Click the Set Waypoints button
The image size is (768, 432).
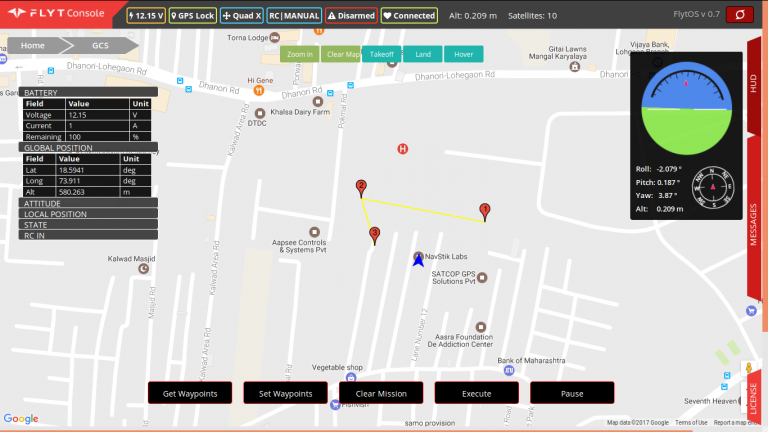click(x=286, y=393)
